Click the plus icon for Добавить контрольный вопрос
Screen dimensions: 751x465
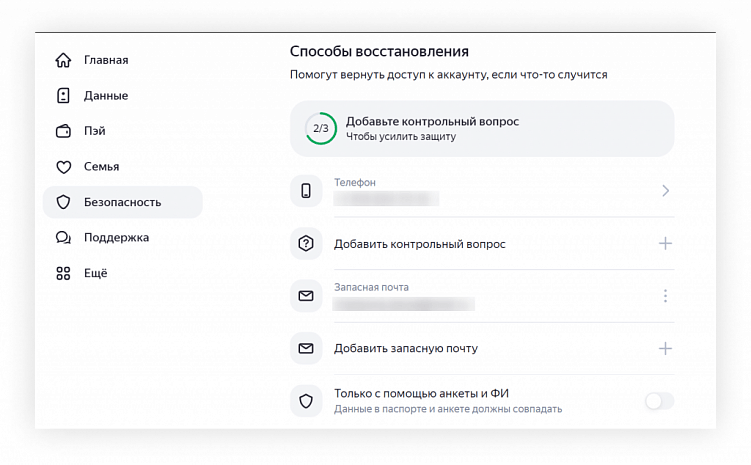[x=665, y=243]
